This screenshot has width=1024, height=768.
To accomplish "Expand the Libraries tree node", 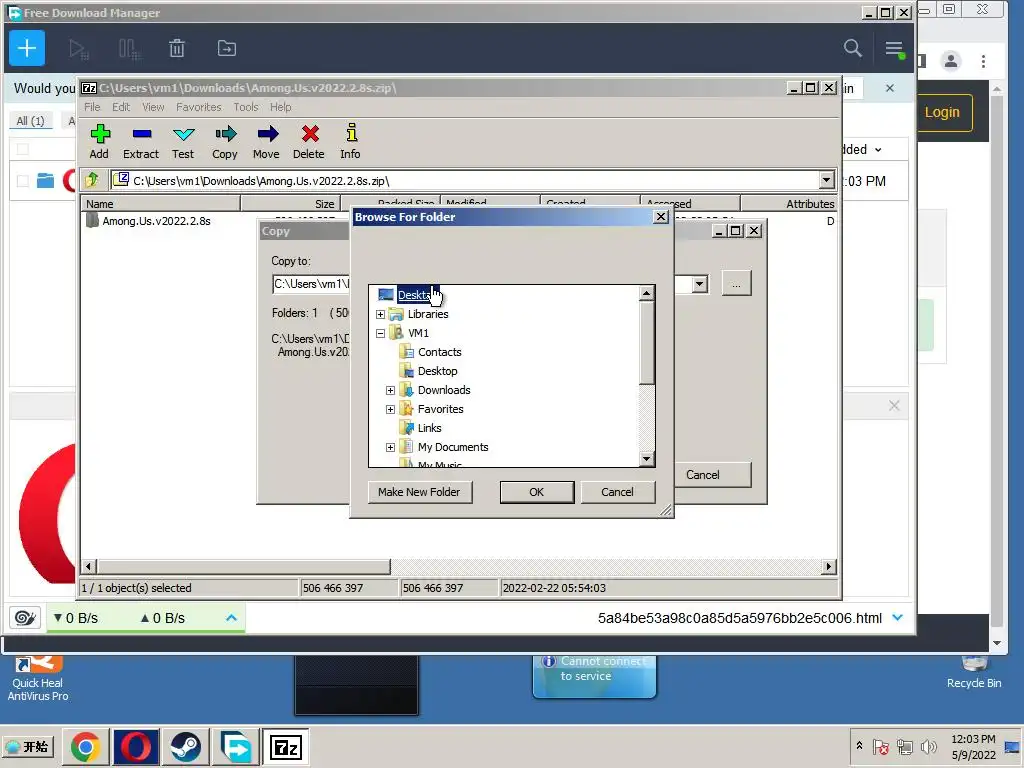I will click(x=381, y=314).
